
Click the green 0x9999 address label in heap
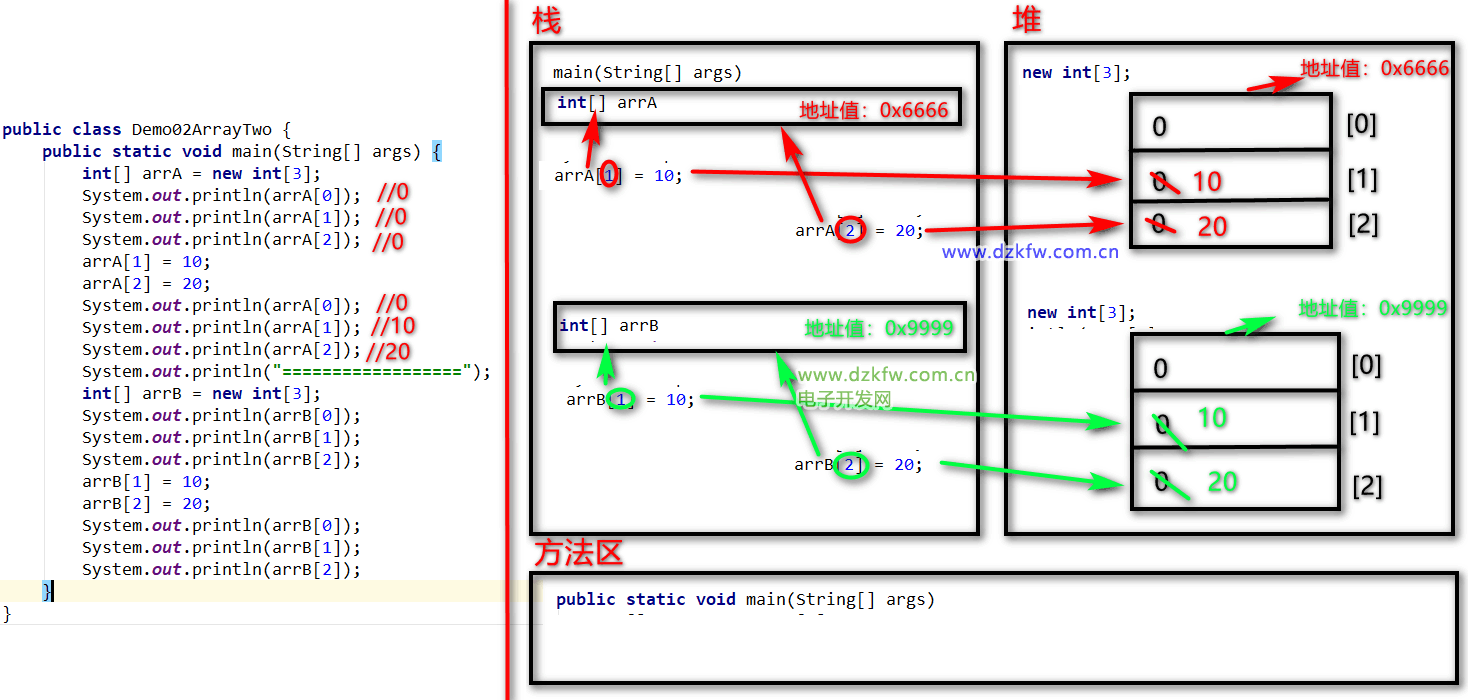point(1372,308)
